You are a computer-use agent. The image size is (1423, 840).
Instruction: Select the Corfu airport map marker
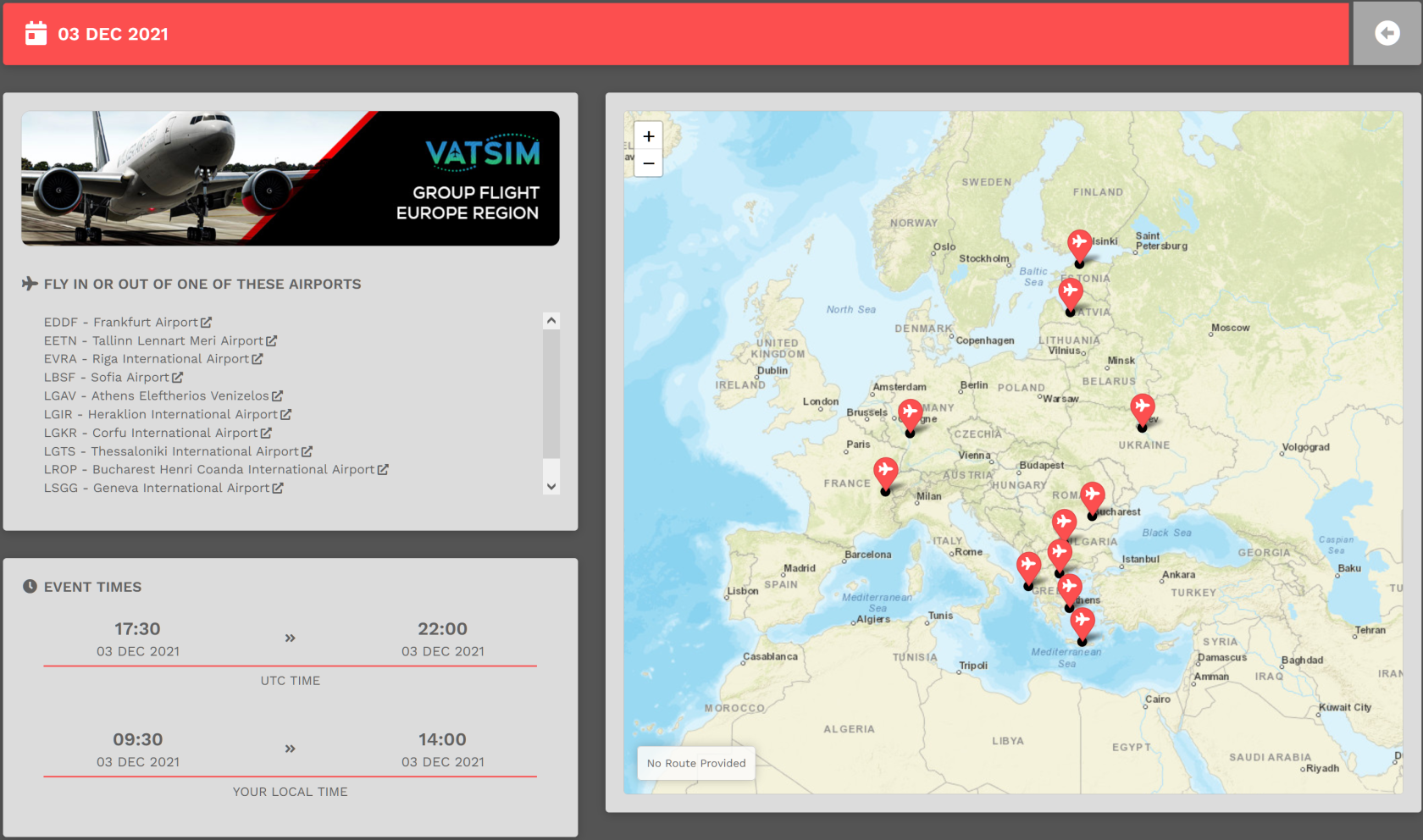(x=1028, y=569)
